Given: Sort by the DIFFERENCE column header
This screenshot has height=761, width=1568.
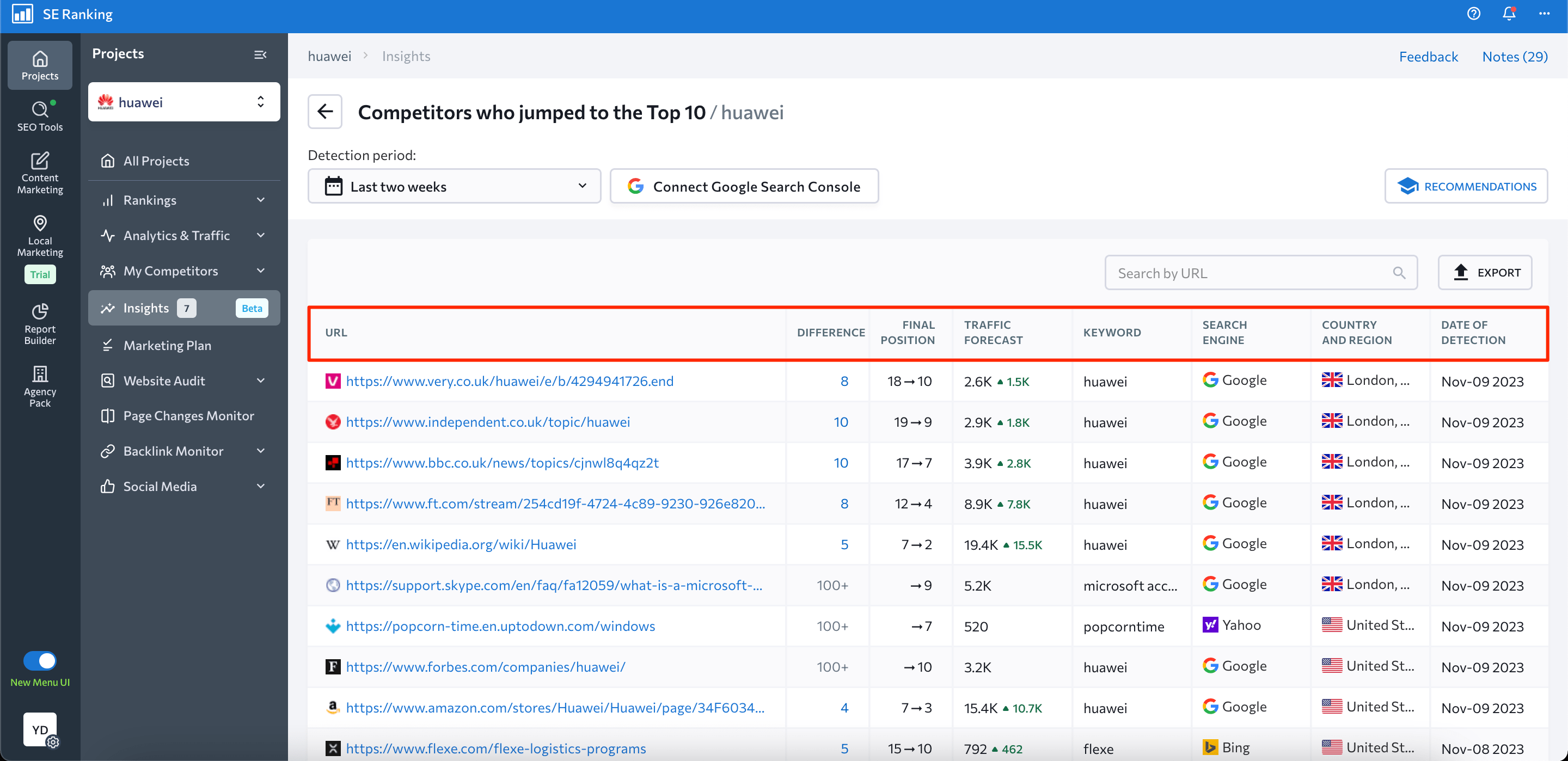Looking at the screenshot, I should (831, 333).
